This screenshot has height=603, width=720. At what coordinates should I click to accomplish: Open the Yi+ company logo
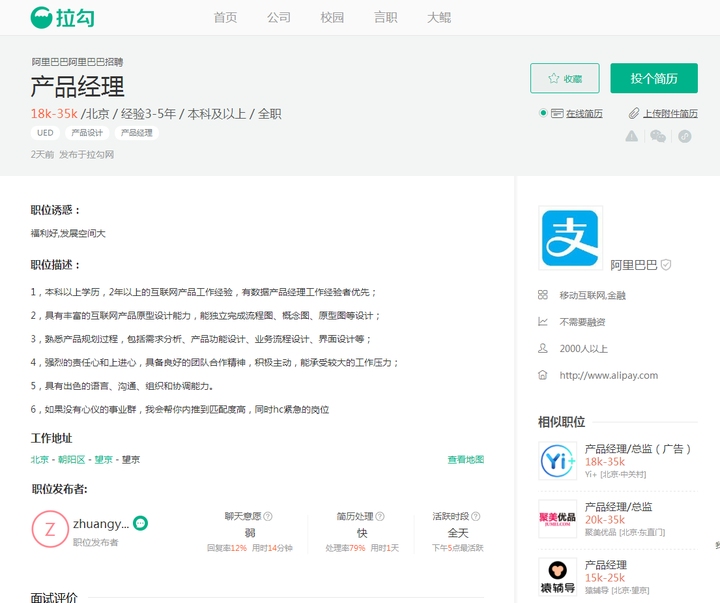(557, 461)
